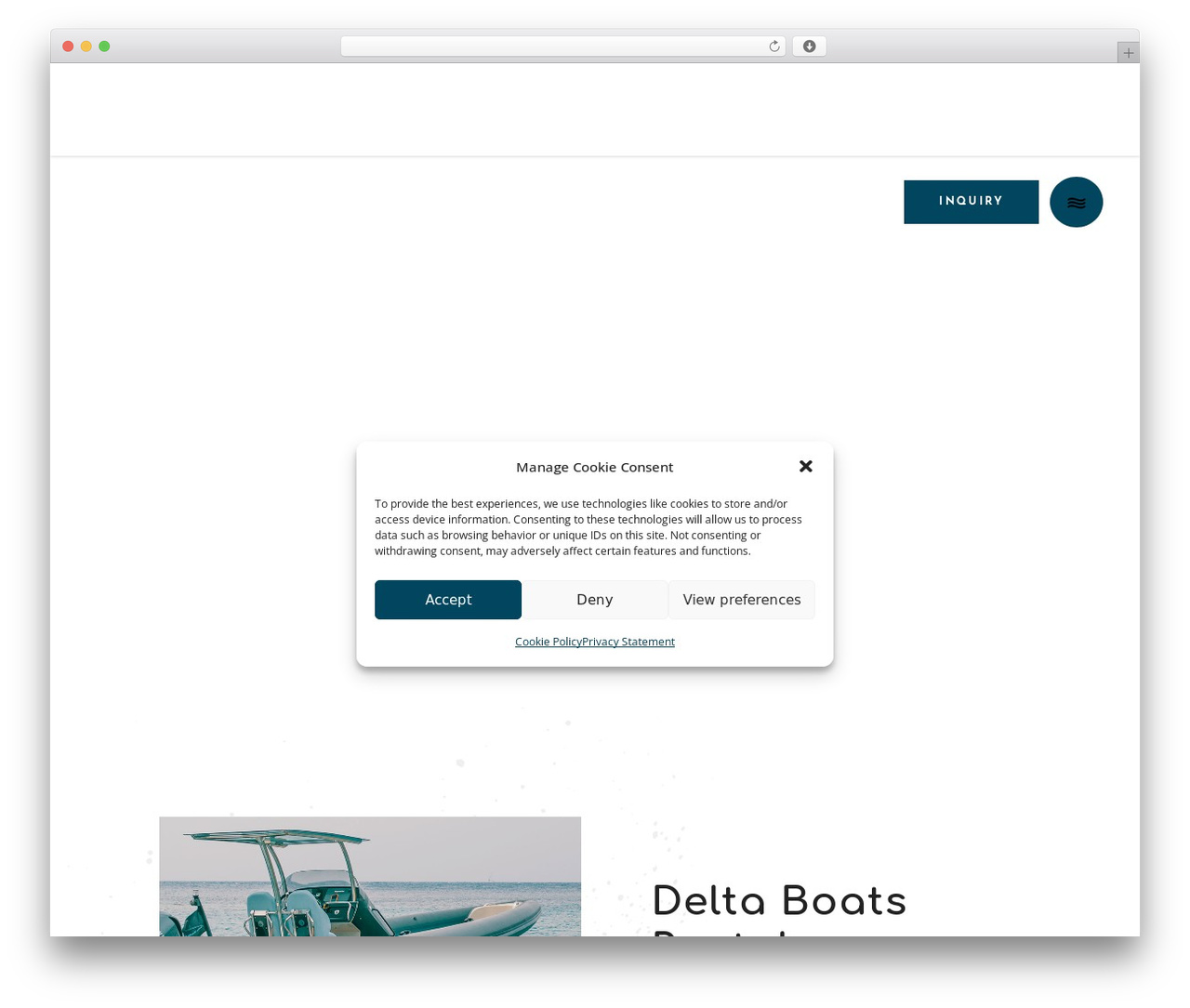Open the wave menu icon button
Viewport: 1190px width, 1008px height.
(x=1076, y=202)
